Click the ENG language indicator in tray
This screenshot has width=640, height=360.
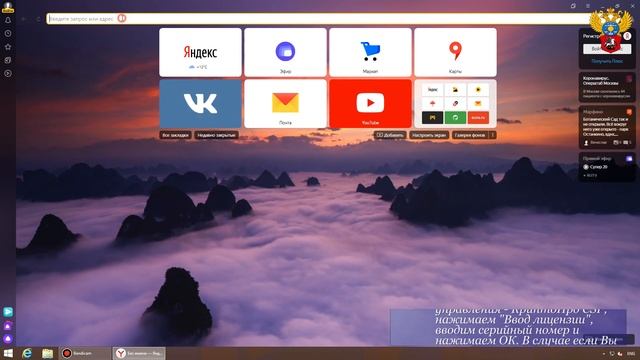click(631, 353)
